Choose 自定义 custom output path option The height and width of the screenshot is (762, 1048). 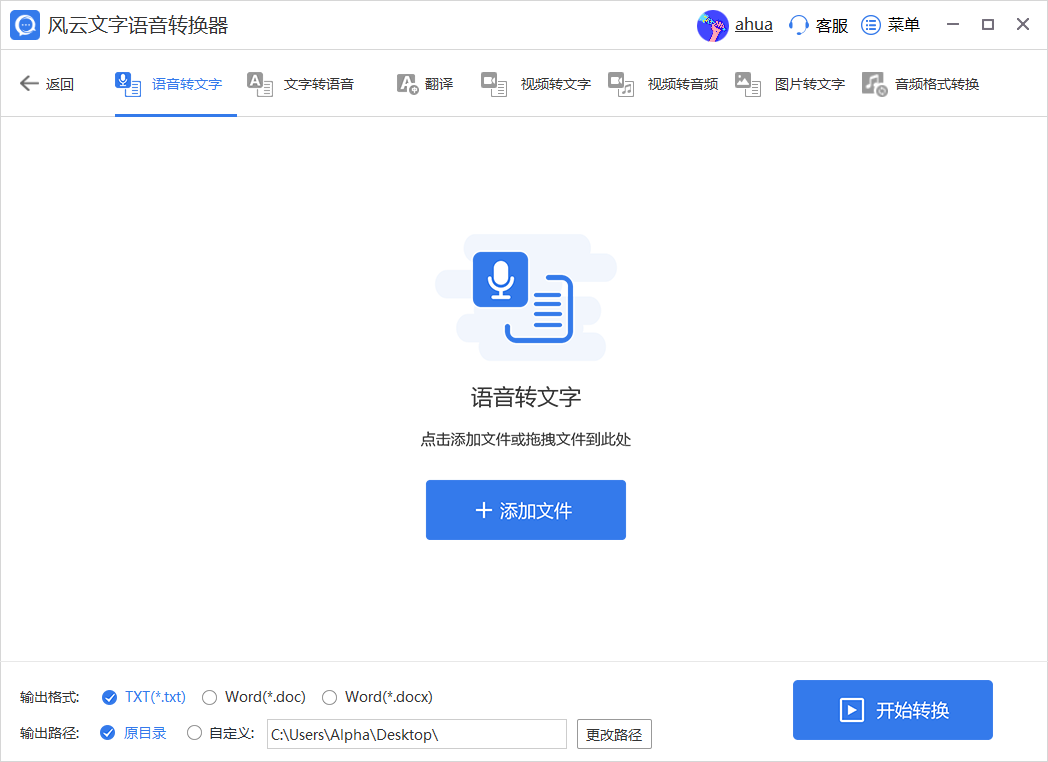[x=195, y=733]
